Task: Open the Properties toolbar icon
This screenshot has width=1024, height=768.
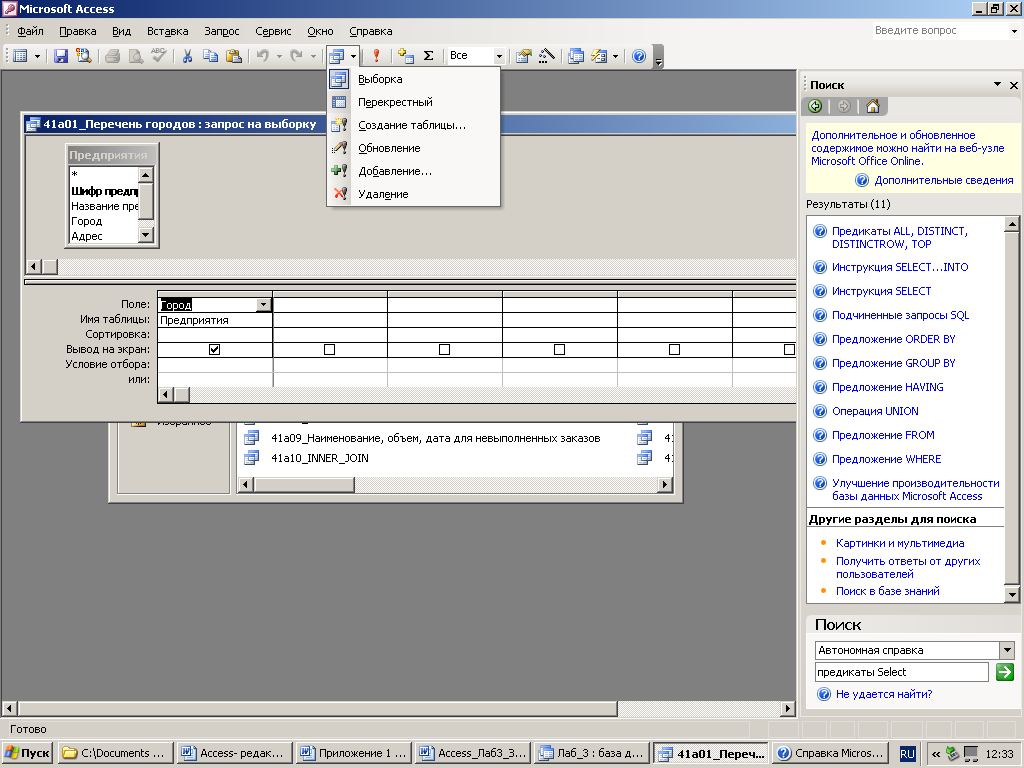Action: [x=523, y=56]
